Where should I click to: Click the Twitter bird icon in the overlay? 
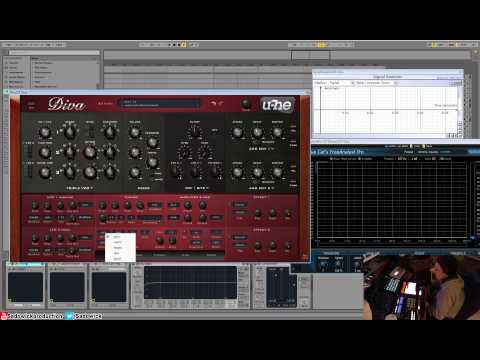(69, 316)
